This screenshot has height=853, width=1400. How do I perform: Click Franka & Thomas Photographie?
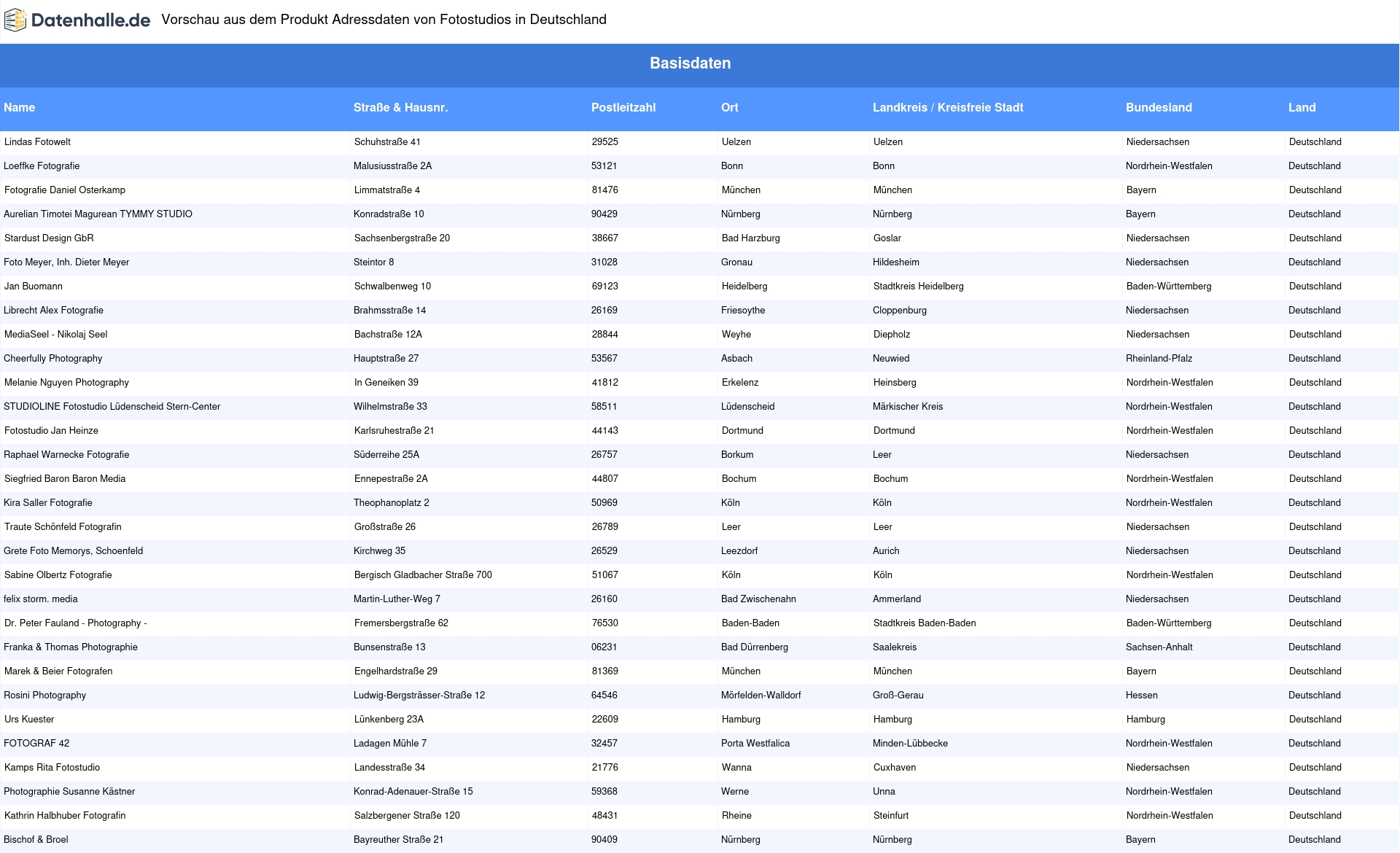pos(71,647)
